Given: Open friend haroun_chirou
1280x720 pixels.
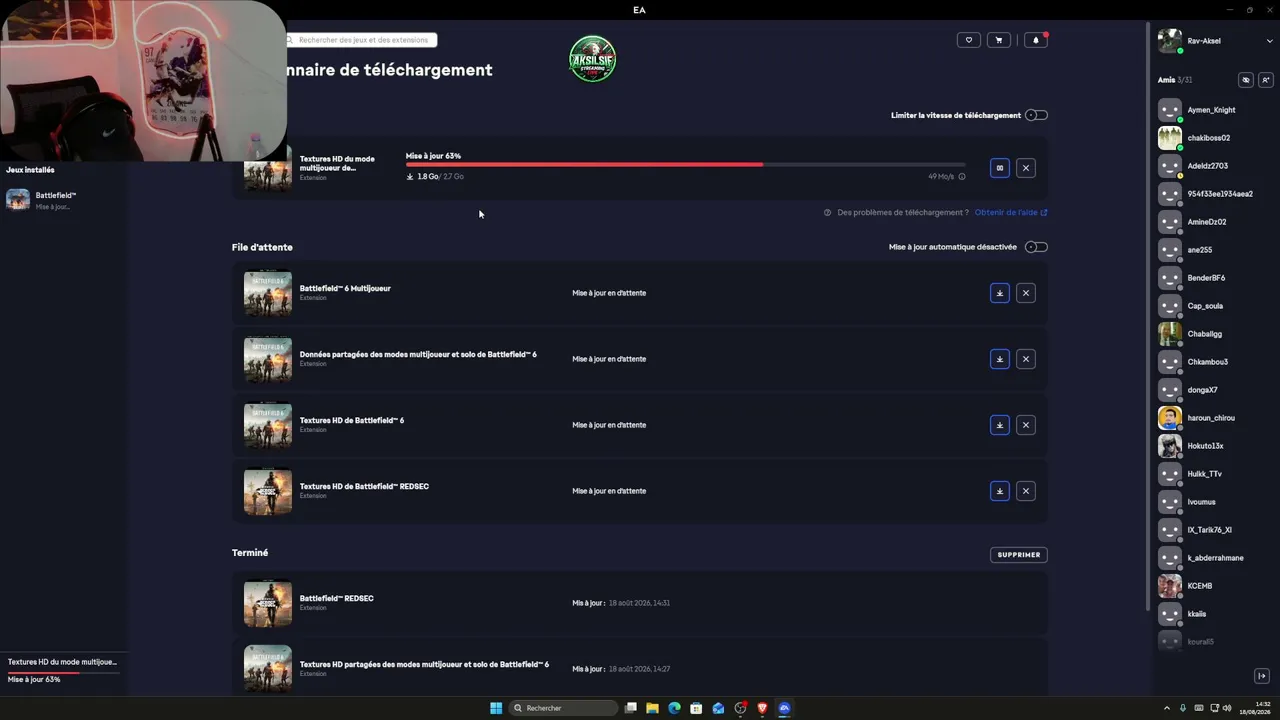Looking at the screenshot, I should tap(1211, 418).
